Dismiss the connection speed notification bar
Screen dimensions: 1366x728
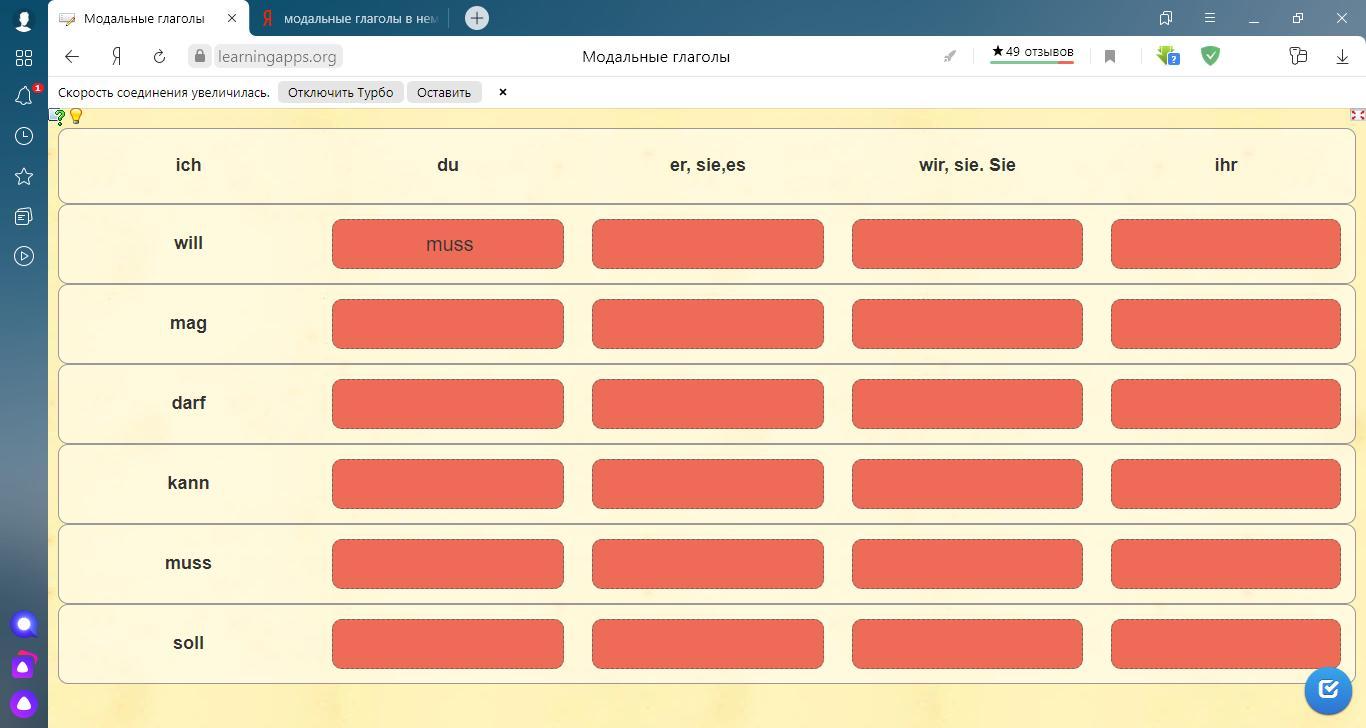pyautogui.click(x=503, y=92)
